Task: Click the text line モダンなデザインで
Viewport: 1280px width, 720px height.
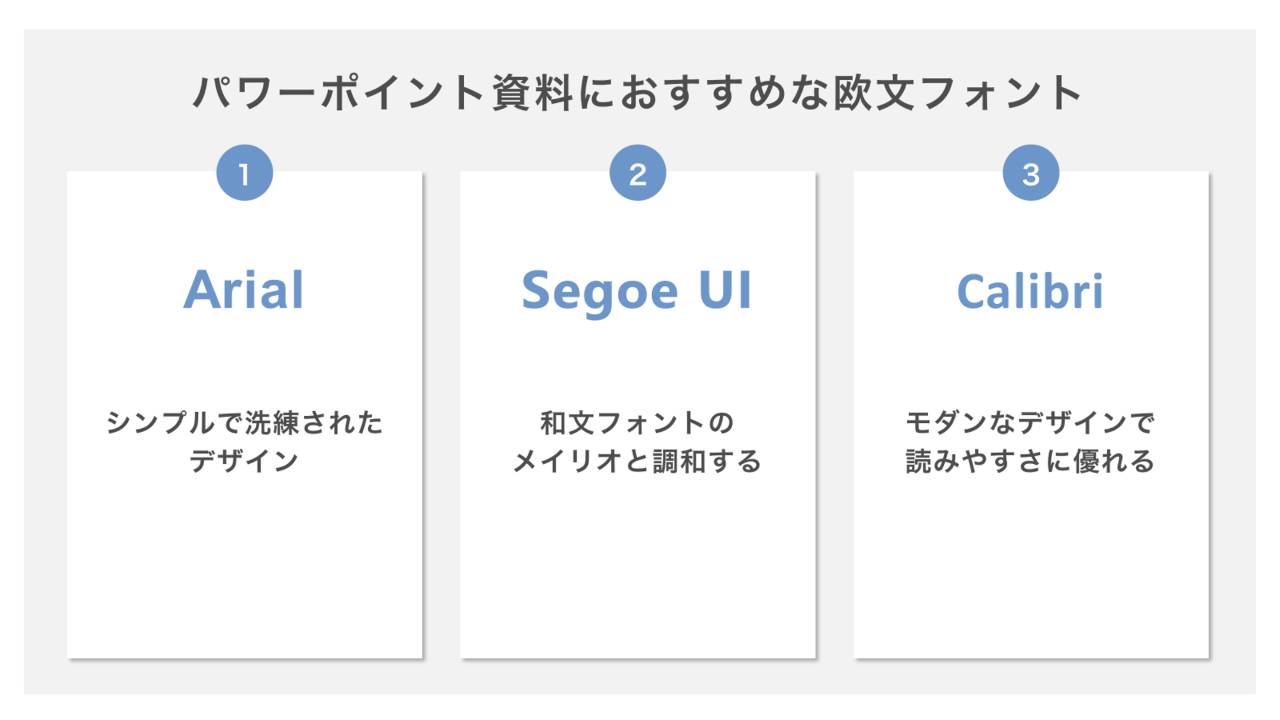Action: click(1030, 424)
